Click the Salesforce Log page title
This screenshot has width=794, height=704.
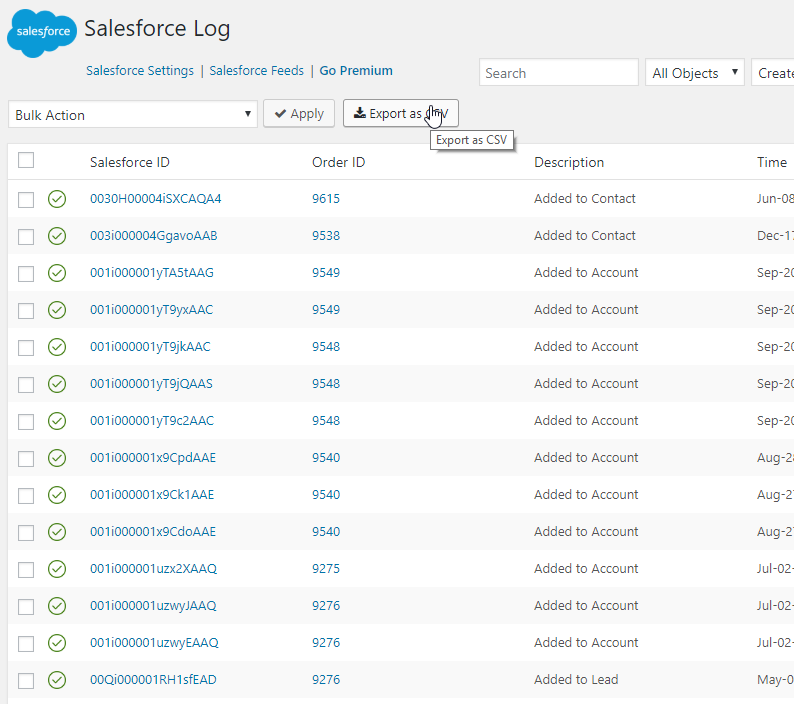[157, 28]
